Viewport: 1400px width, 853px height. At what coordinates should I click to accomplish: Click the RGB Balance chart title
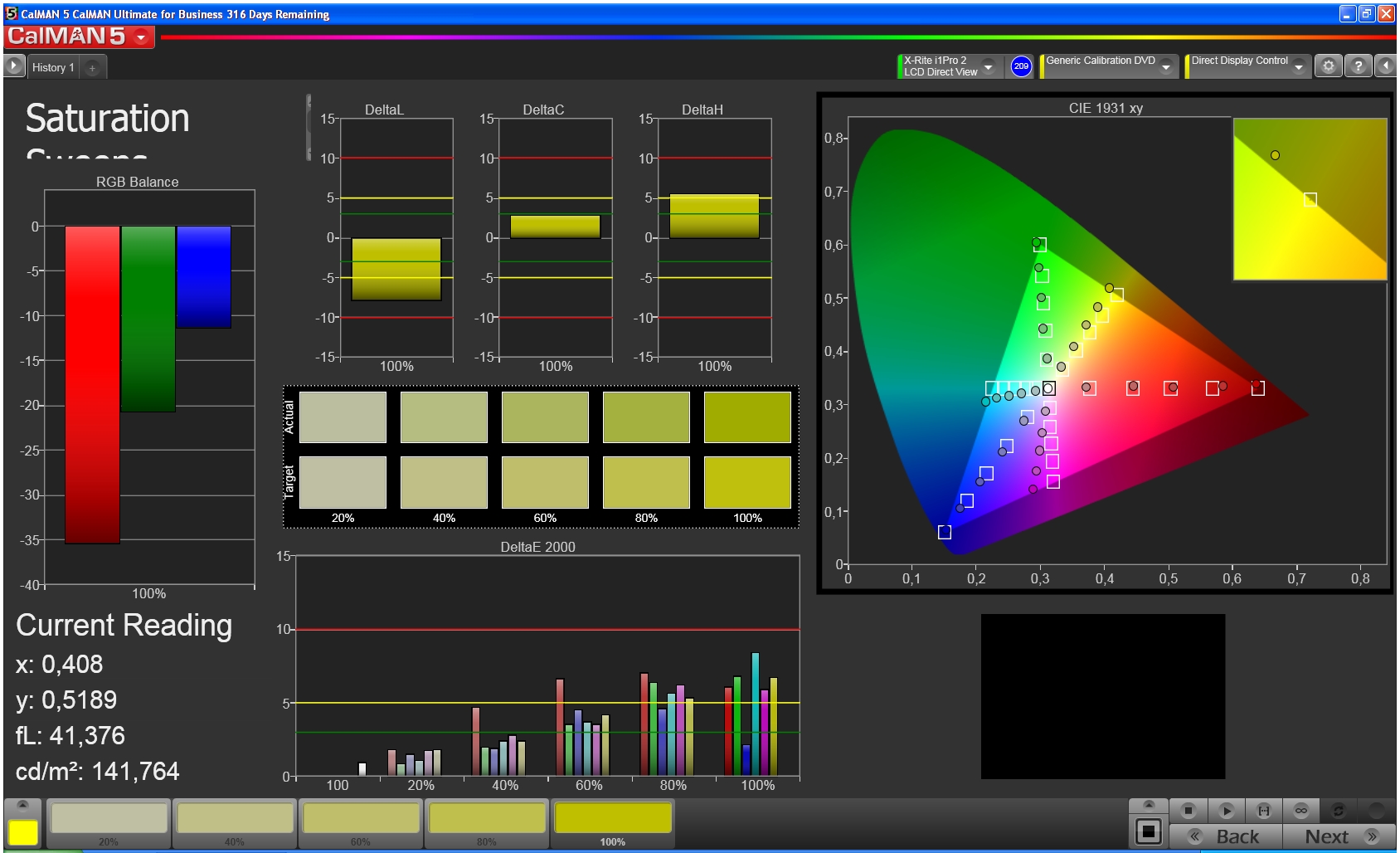tap(137, 182)
